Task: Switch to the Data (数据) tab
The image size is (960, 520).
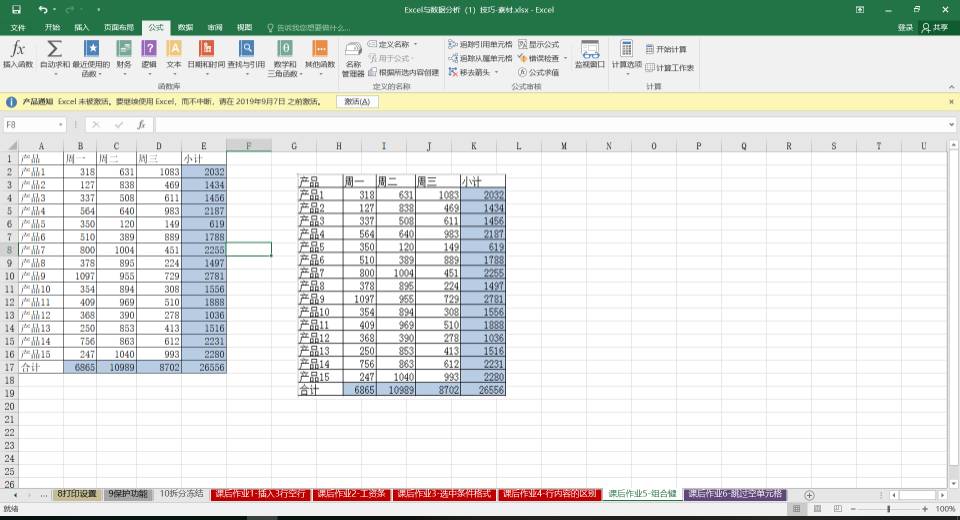Action: (185, 28)
